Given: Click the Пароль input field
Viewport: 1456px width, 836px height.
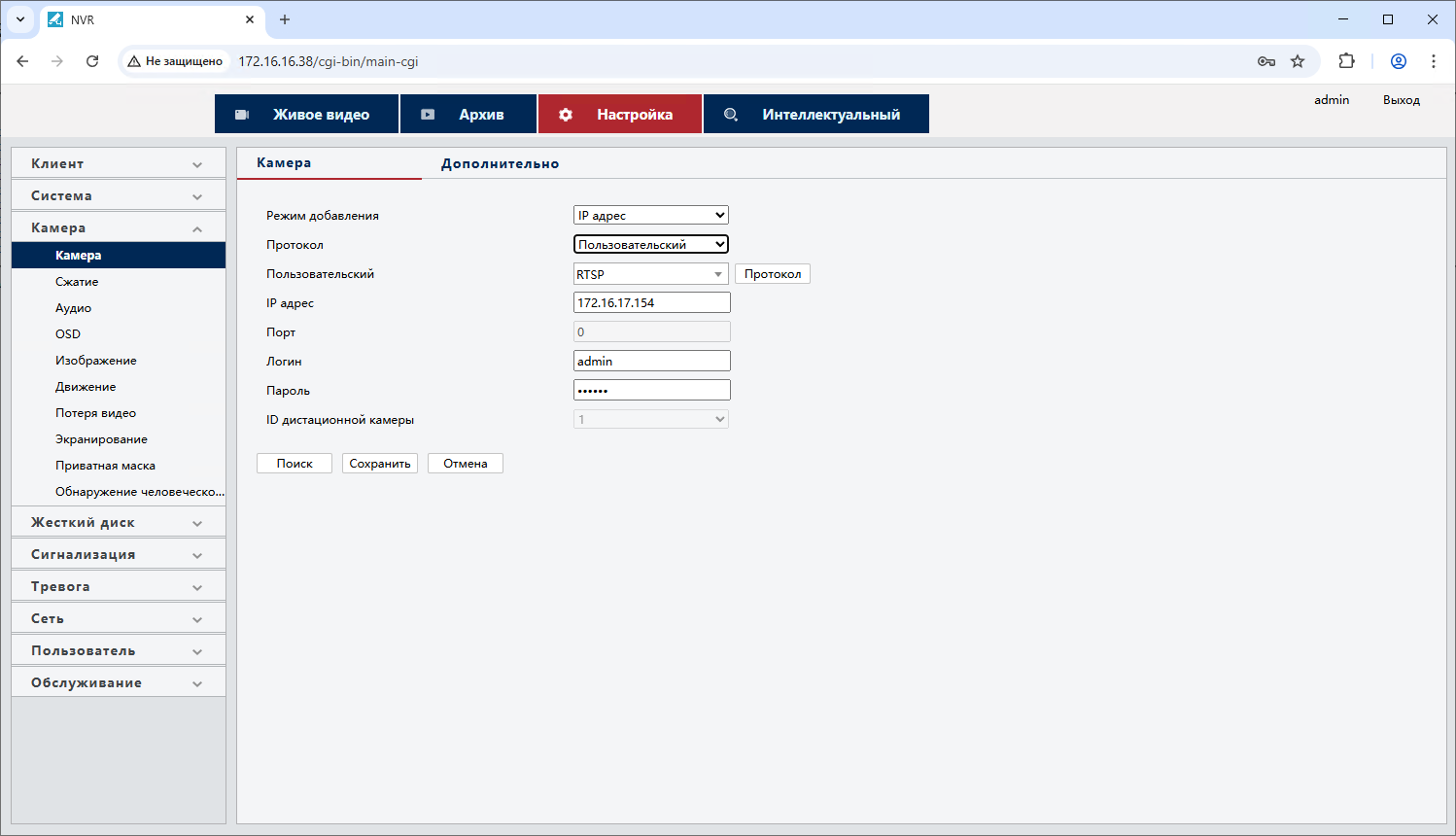Looking at the screenshot, I should [x=652, y=390].
